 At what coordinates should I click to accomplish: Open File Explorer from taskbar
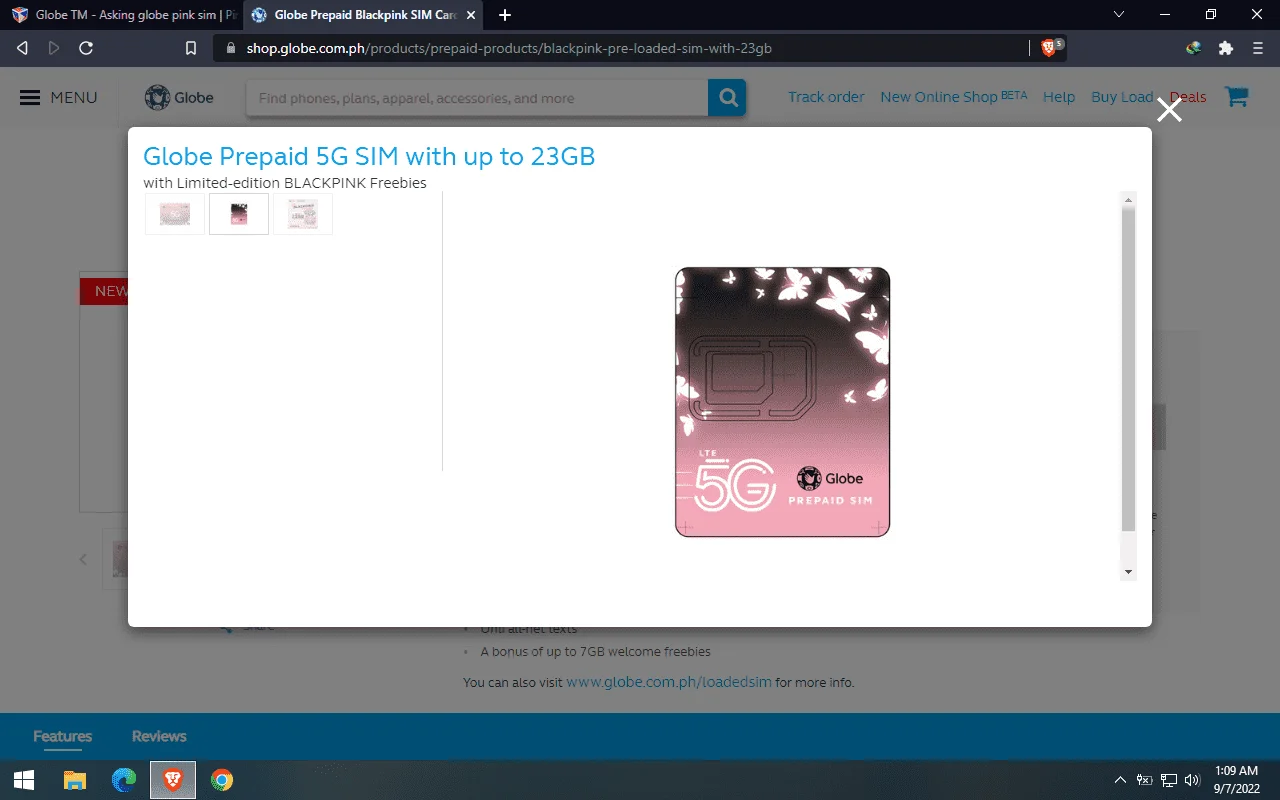(75, 780)
